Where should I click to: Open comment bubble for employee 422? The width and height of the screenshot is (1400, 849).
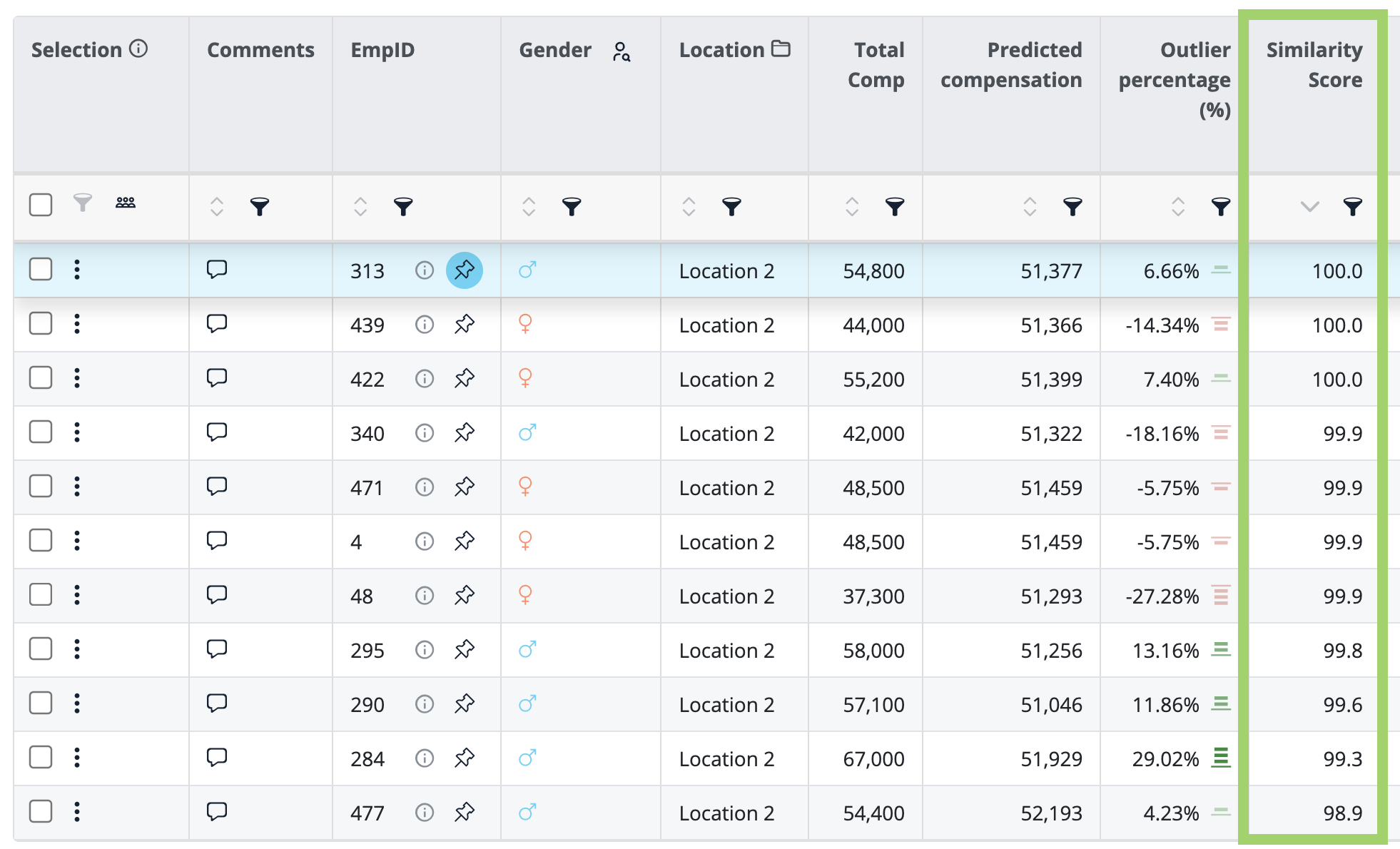pos(217,378)
